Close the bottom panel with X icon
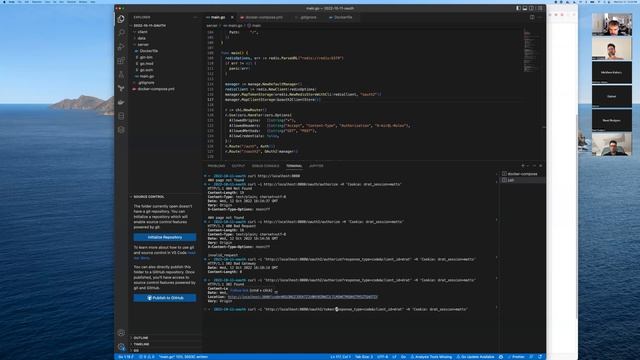The image size is (640, 360). pyautogui.click(x=541, y=166)
